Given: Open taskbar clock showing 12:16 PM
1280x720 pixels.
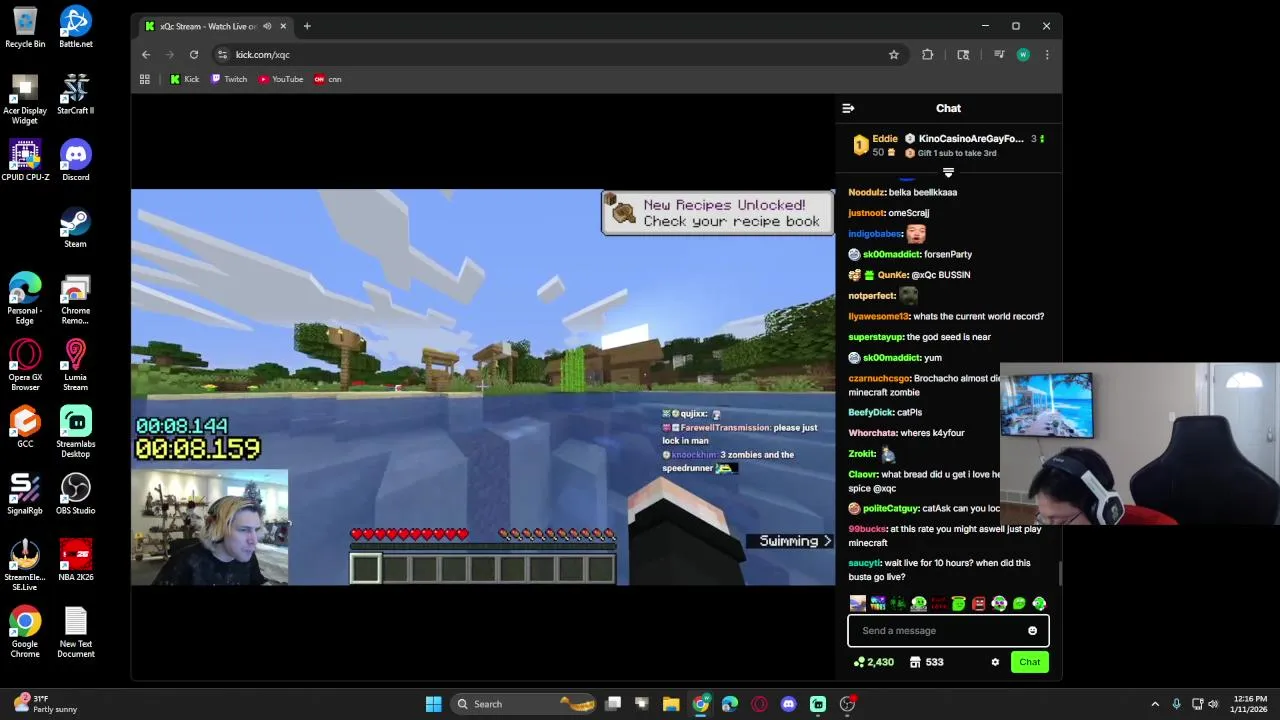Looking at the screenshot, I should pyautogui.click(x=1250, y=704).
